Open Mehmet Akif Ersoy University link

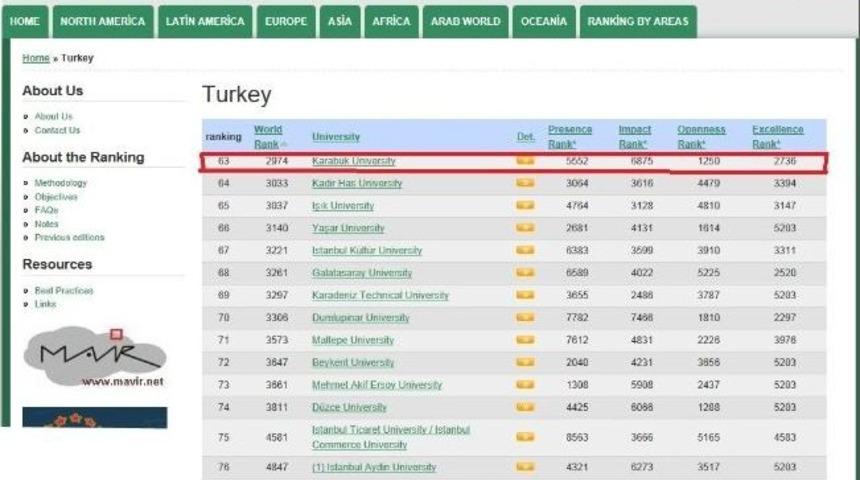[x=377, y=385]
